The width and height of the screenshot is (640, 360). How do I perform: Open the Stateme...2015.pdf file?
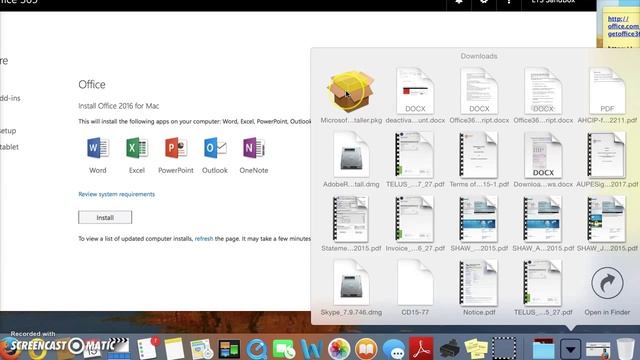(351, 219)
